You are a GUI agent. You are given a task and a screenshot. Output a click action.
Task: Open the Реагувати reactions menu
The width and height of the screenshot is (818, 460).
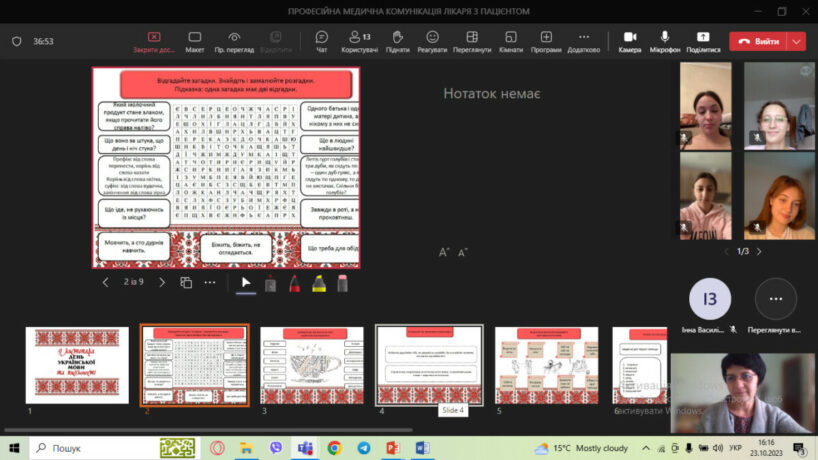pos(432,41)
